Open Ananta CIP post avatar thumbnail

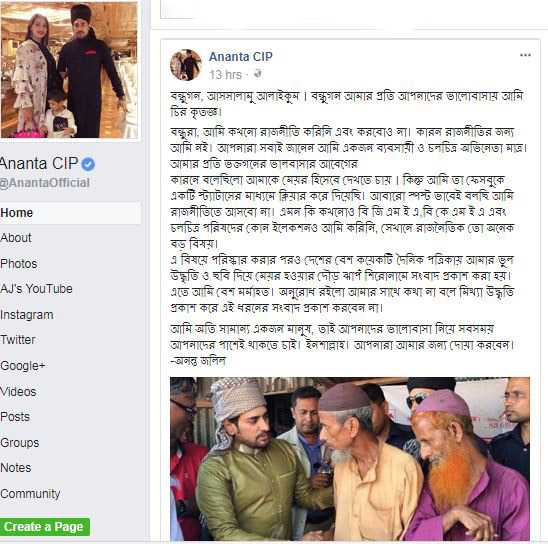click(185, 65)
